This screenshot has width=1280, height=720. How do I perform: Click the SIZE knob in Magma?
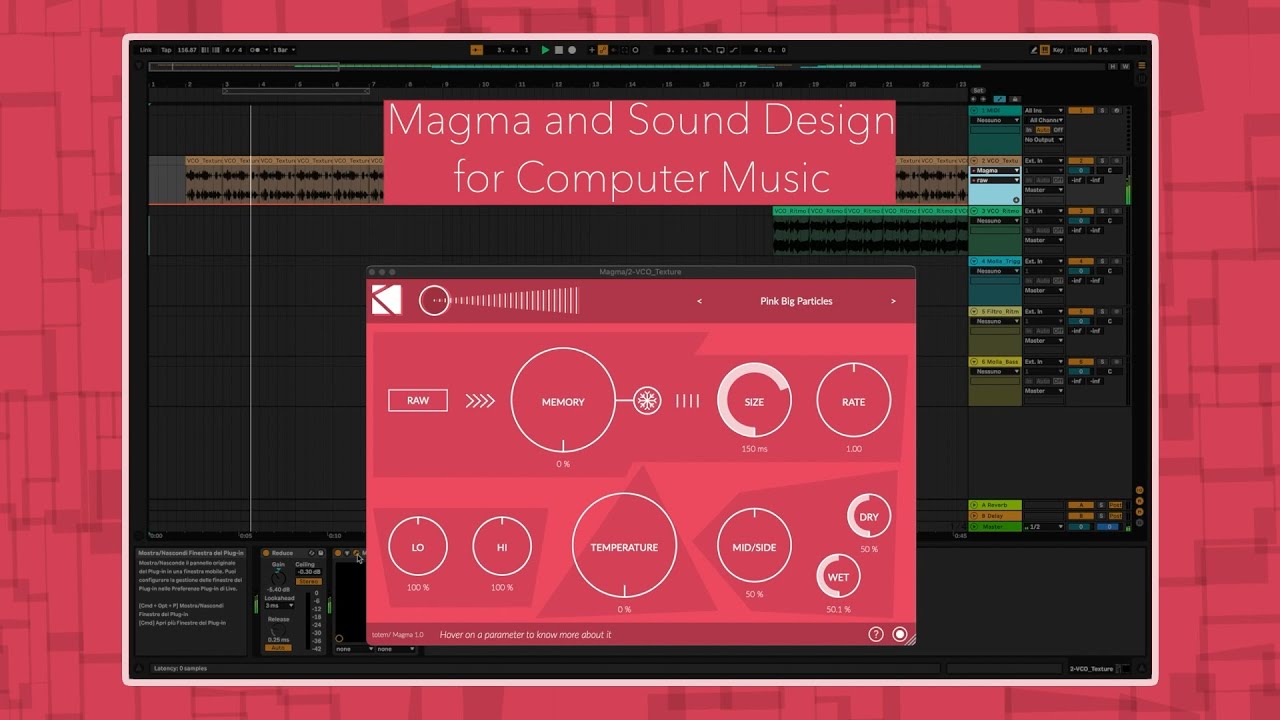click(x=754, y=401)
